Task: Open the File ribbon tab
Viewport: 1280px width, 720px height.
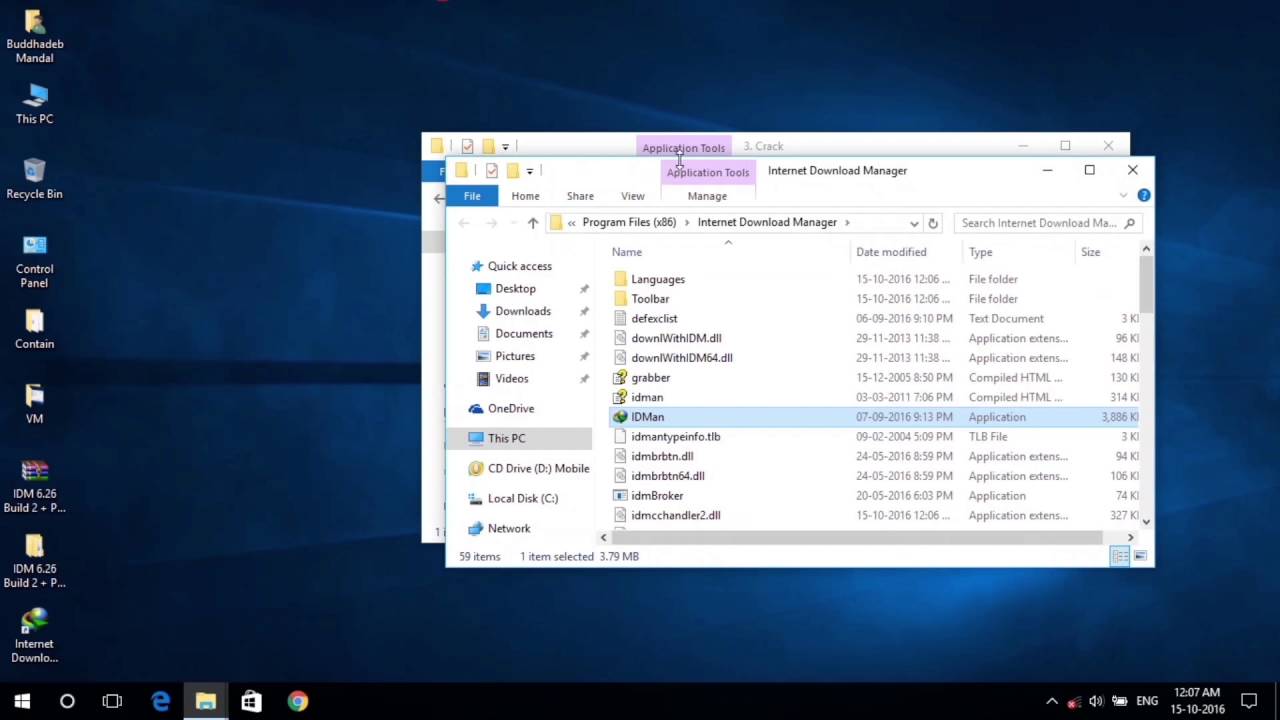Action: (472, 196)
